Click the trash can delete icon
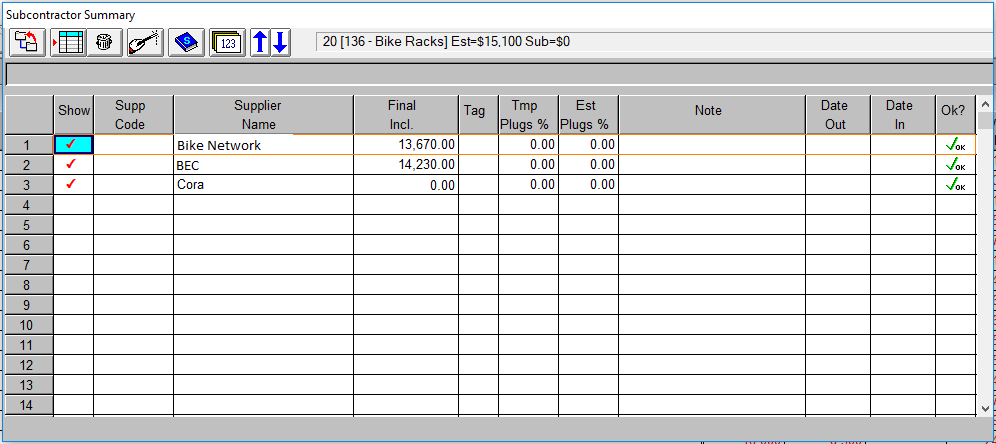Viewport: 996px width, 444px height. [x=105, y=42]
